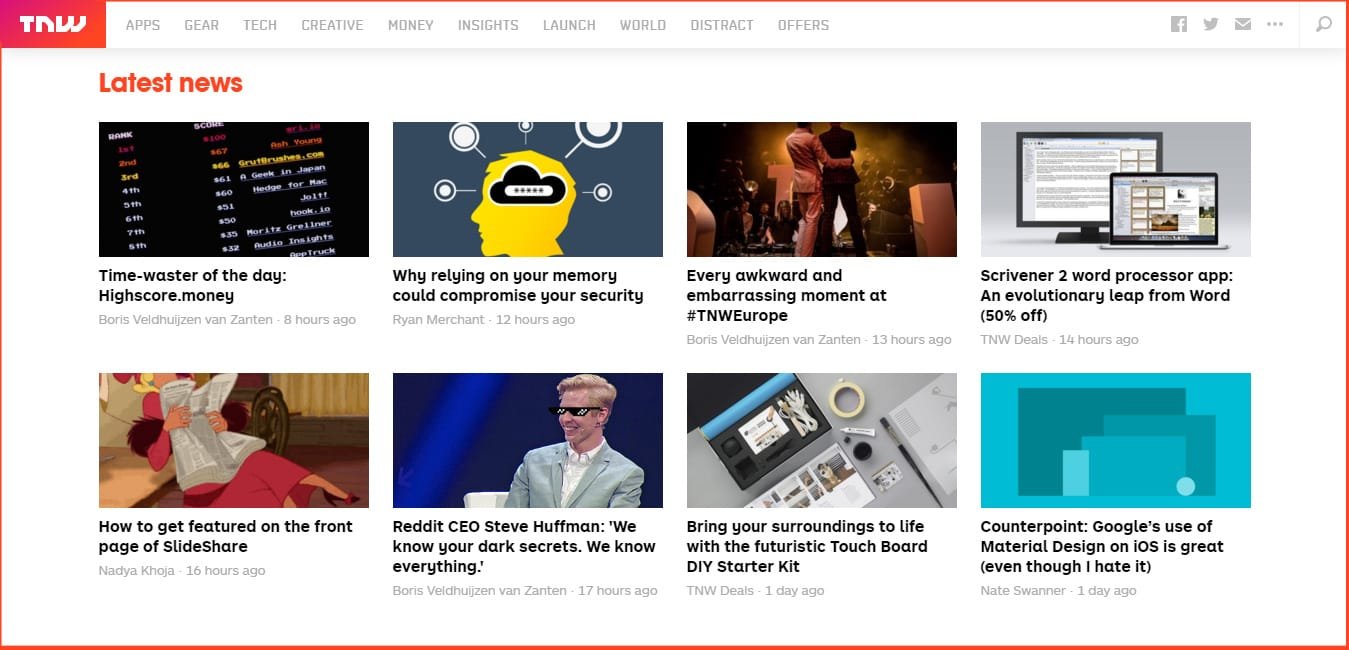Open the APPS section
Viewport: 1349px width, 650px height.
[143, 25]
